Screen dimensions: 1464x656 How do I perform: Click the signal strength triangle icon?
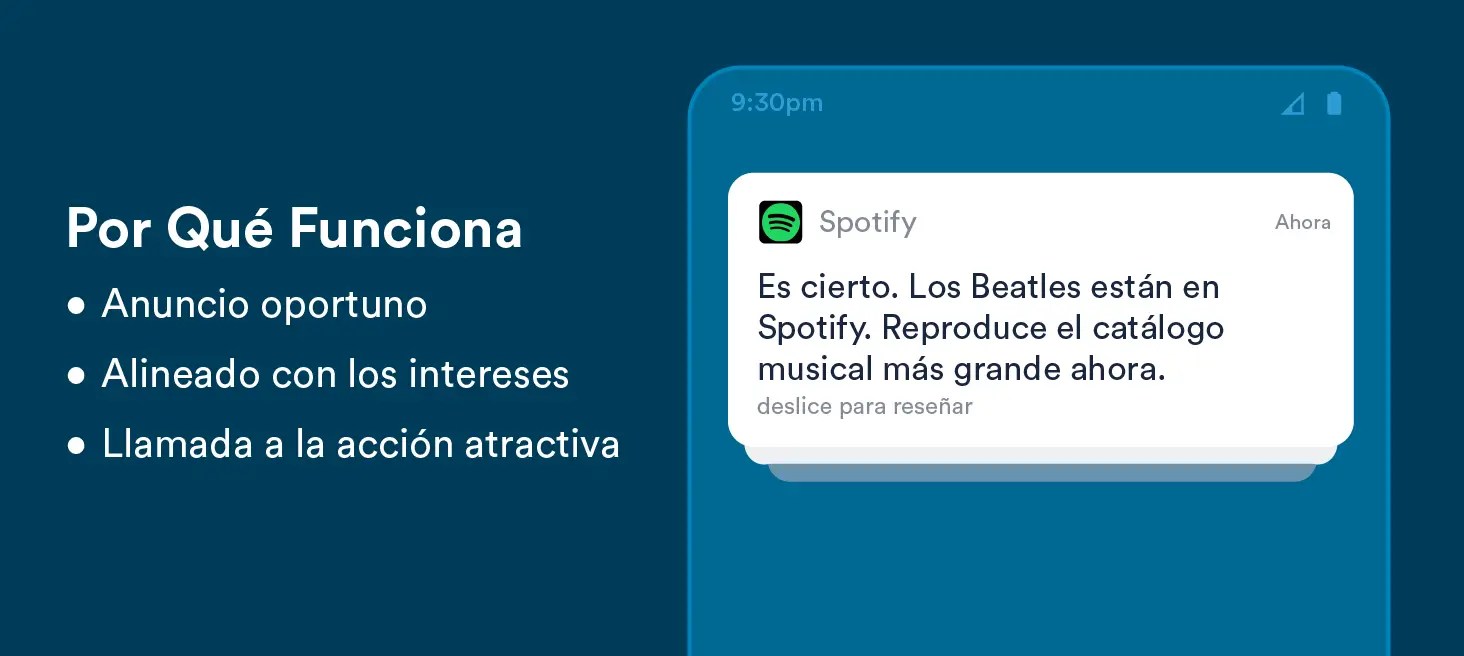[x=1293, y=104]
